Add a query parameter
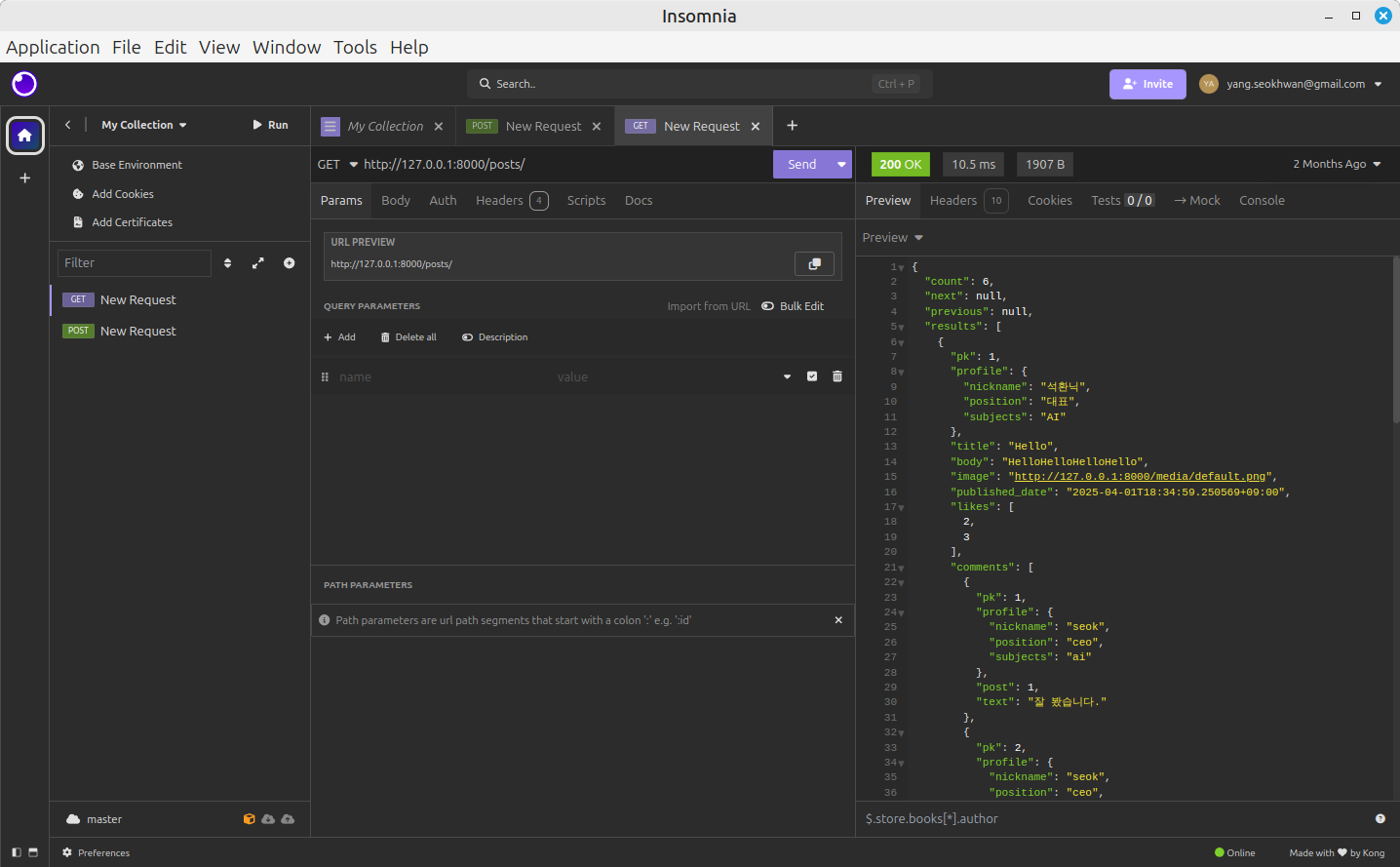Image resolution: width=1400 pixels, height=867 pixels. click(x=339, y=337)
